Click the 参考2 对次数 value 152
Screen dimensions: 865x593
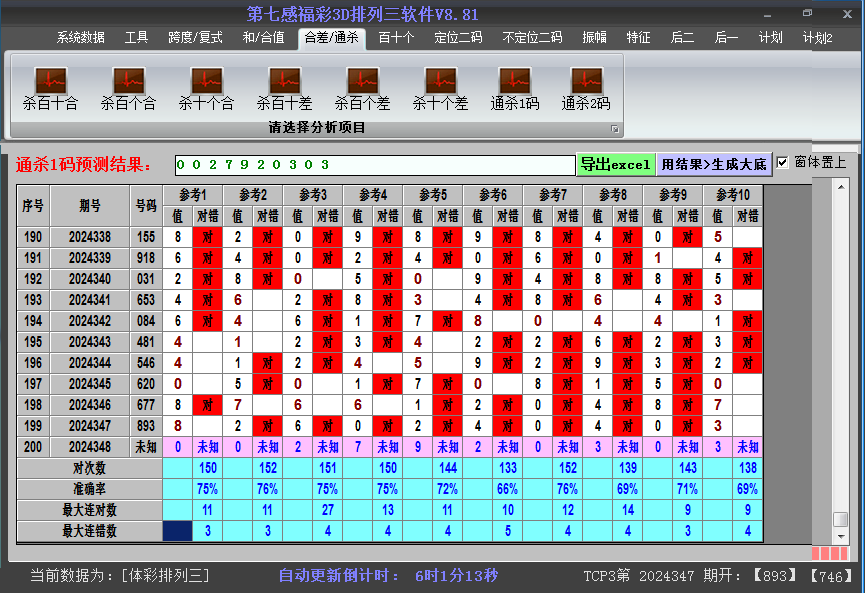268,468
